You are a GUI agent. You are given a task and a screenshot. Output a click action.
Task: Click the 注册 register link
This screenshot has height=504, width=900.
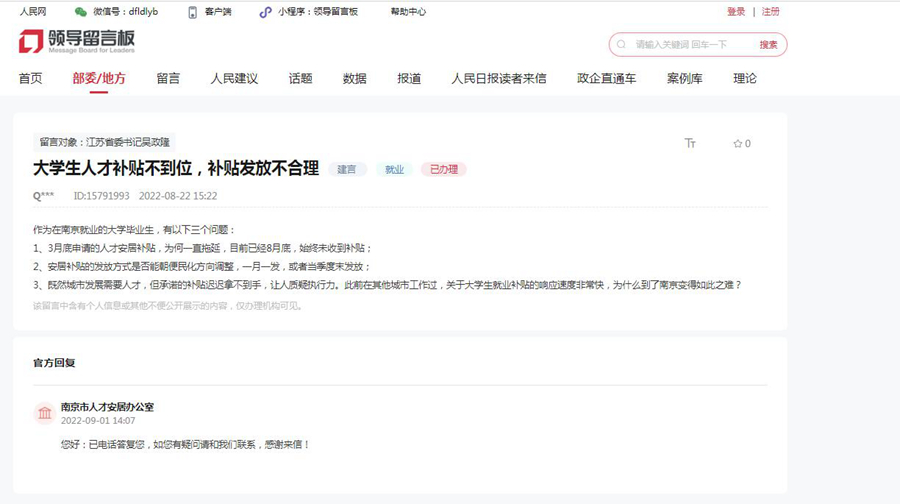pyautogui.click(x=770, y=12)
